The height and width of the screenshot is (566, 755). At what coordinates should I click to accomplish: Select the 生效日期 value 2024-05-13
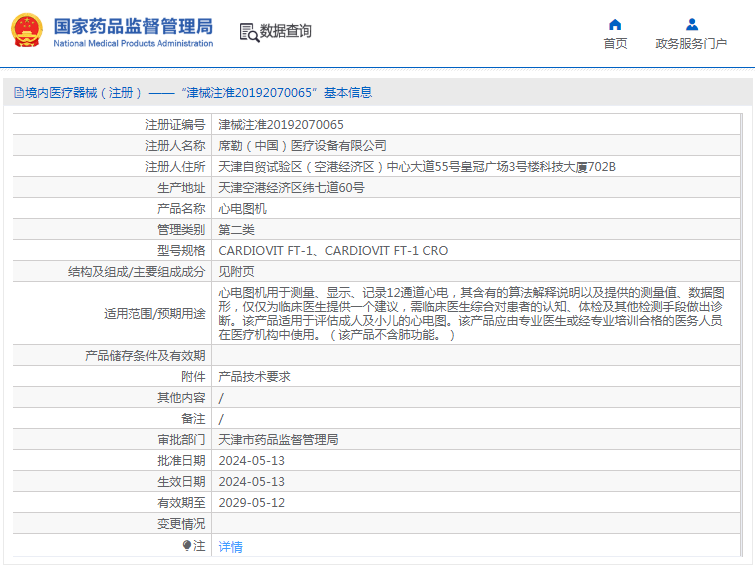(x=252, y=482)
